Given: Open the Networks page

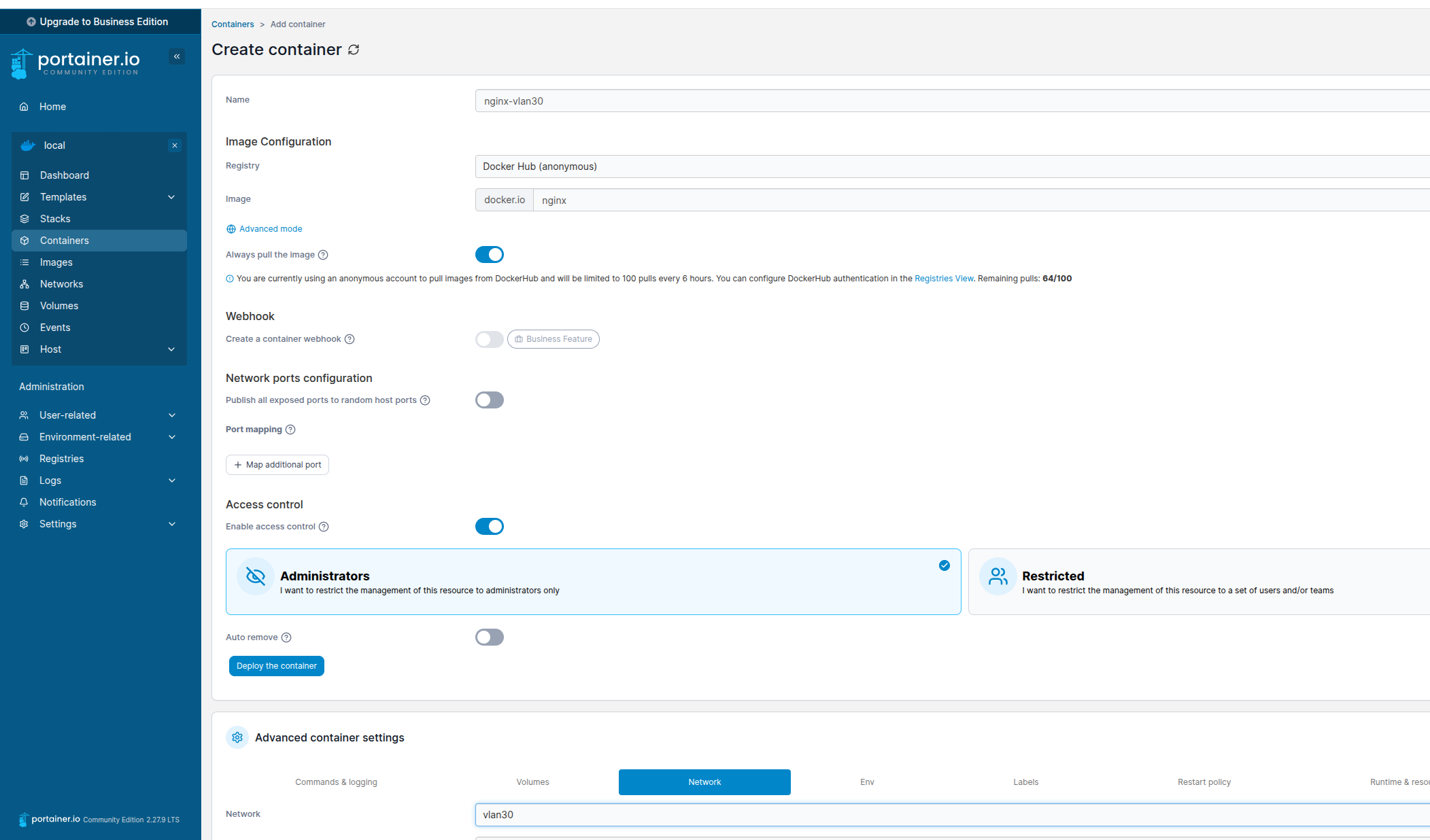Looking at the screenshot, I should pos(61,283).
